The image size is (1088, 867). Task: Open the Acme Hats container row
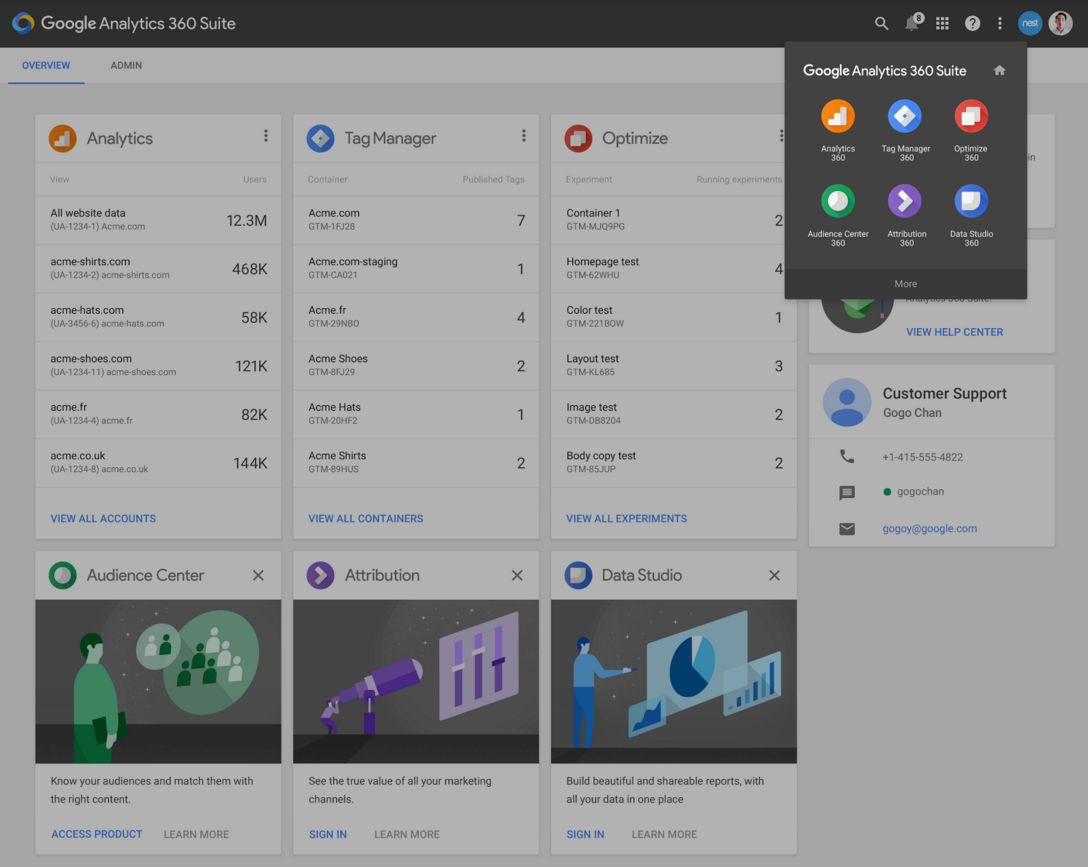coord(416,414)
